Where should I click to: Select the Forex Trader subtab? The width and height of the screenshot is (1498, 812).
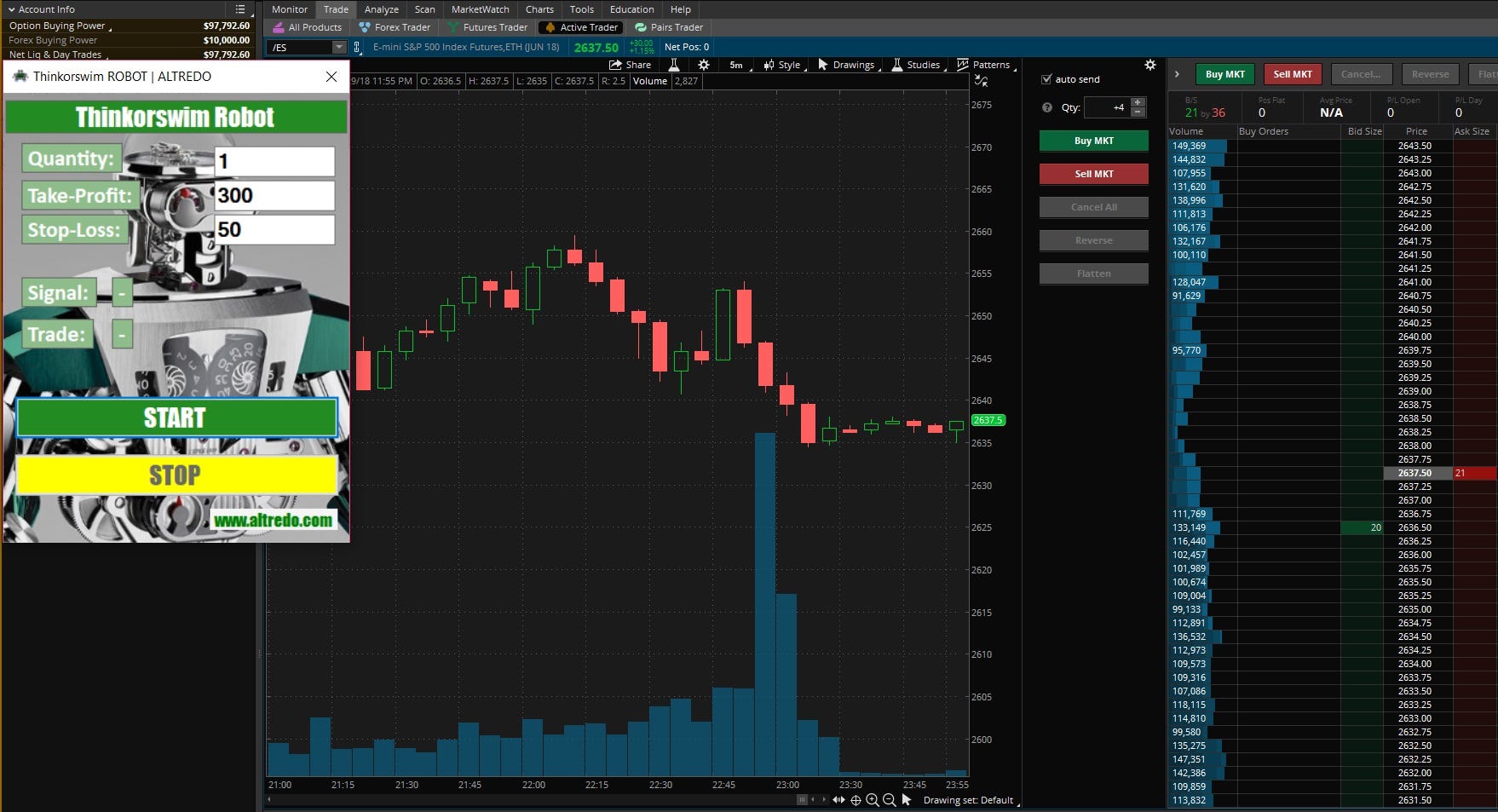[395, 27]
